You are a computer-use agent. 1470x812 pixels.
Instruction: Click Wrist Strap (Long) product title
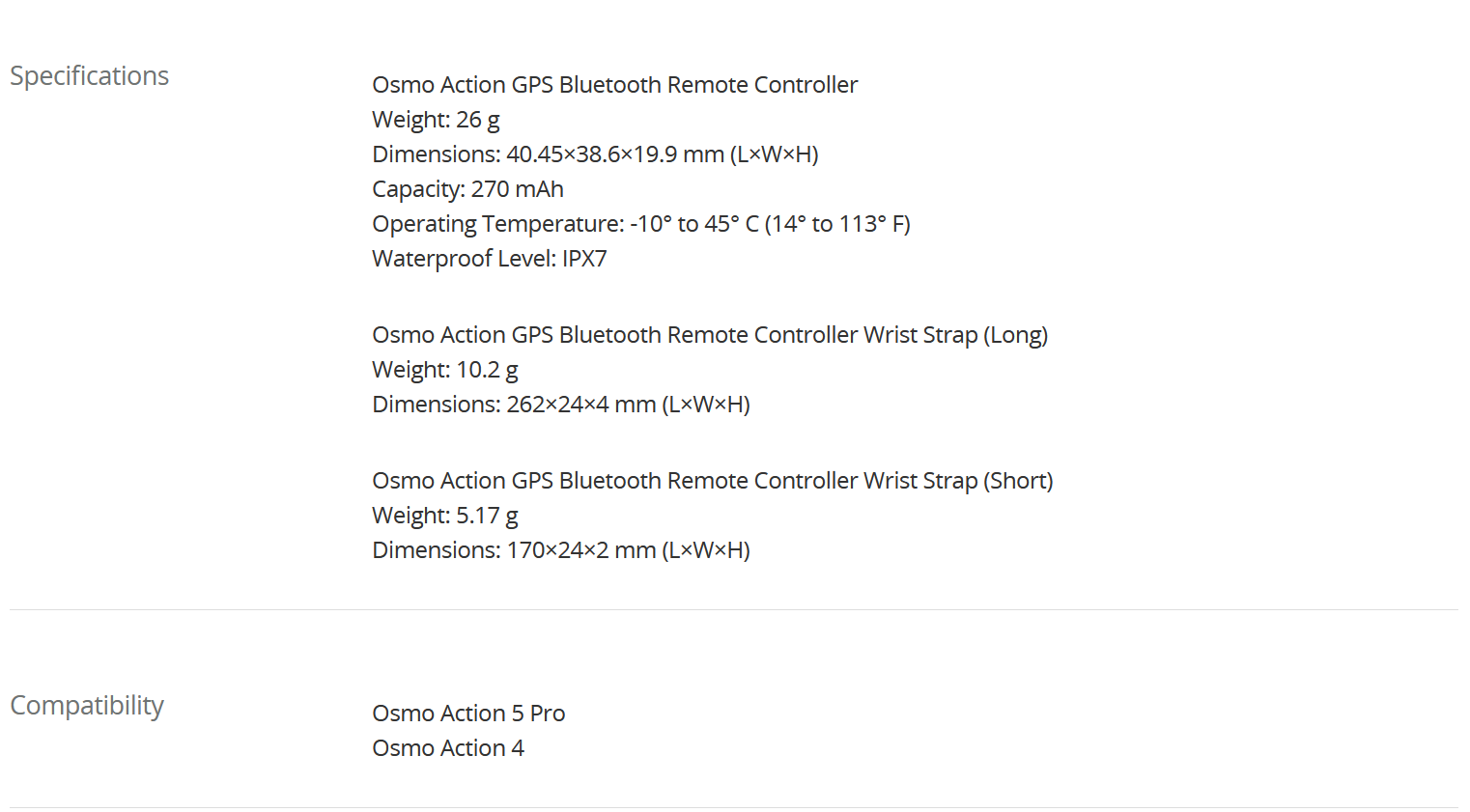(710, 335)
